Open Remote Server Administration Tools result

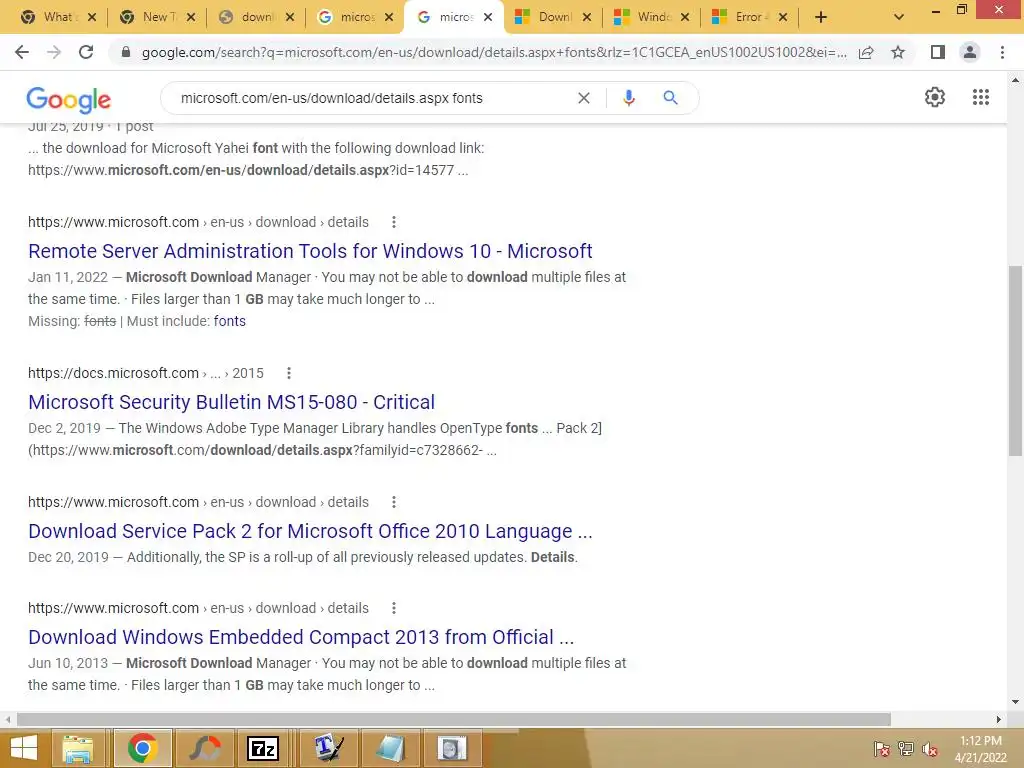point(310,251)
